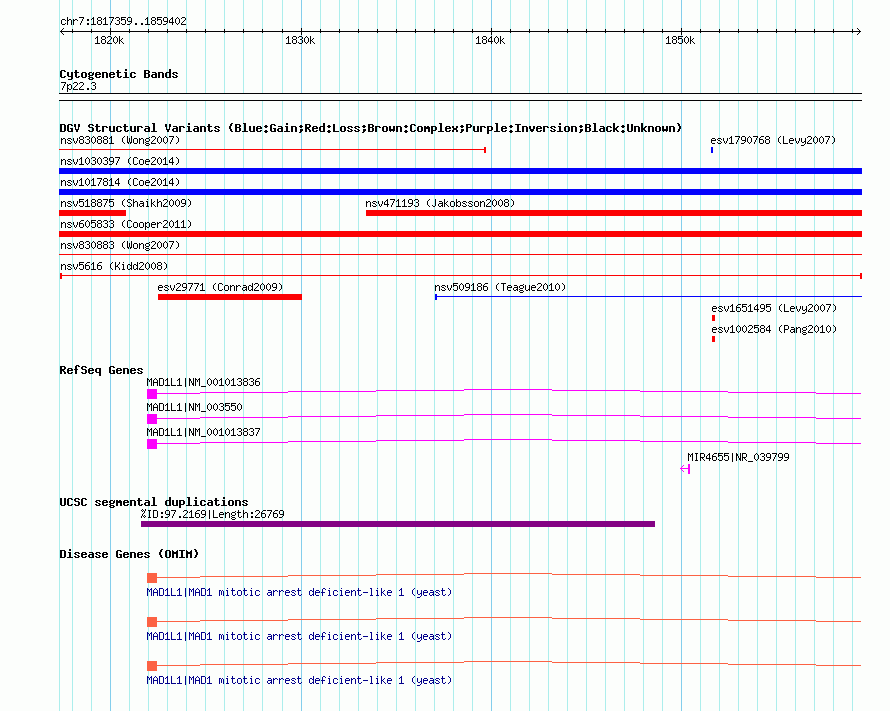
Task: Click the nsv518875 Shaikh2009 red bar
Action: 92,213
